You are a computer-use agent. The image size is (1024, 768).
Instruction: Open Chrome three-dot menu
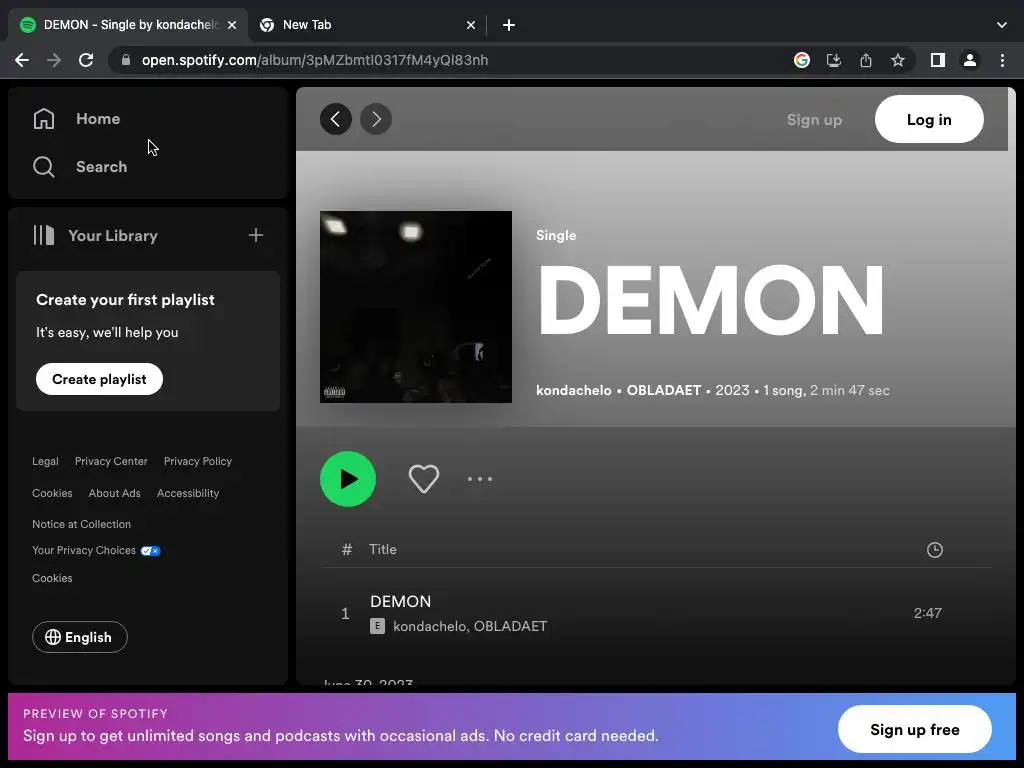[1002, 60]
